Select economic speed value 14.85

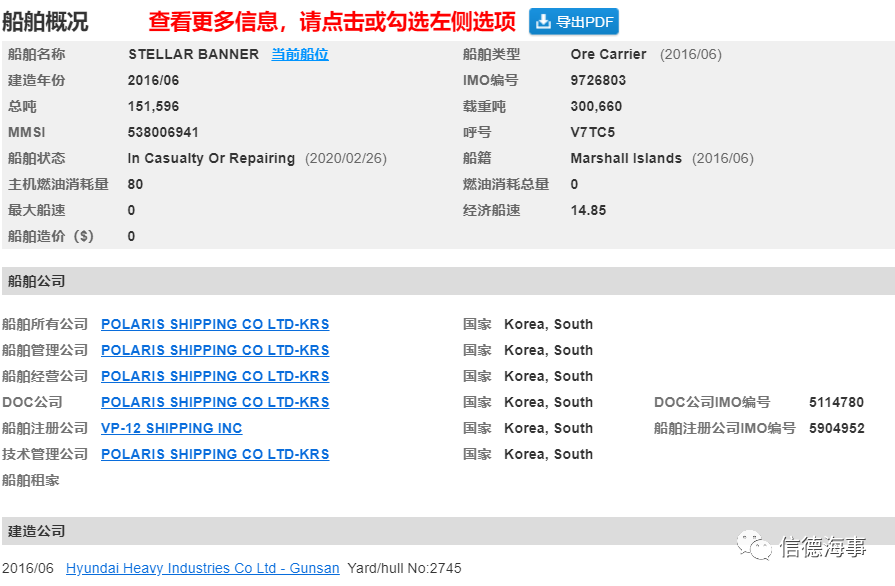coord(588,211)
